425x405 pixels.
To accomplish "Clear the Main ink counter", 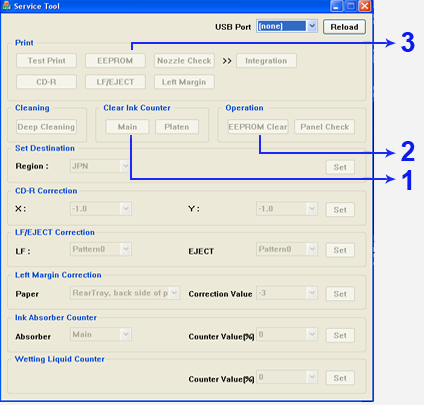I will pos(127,127).
